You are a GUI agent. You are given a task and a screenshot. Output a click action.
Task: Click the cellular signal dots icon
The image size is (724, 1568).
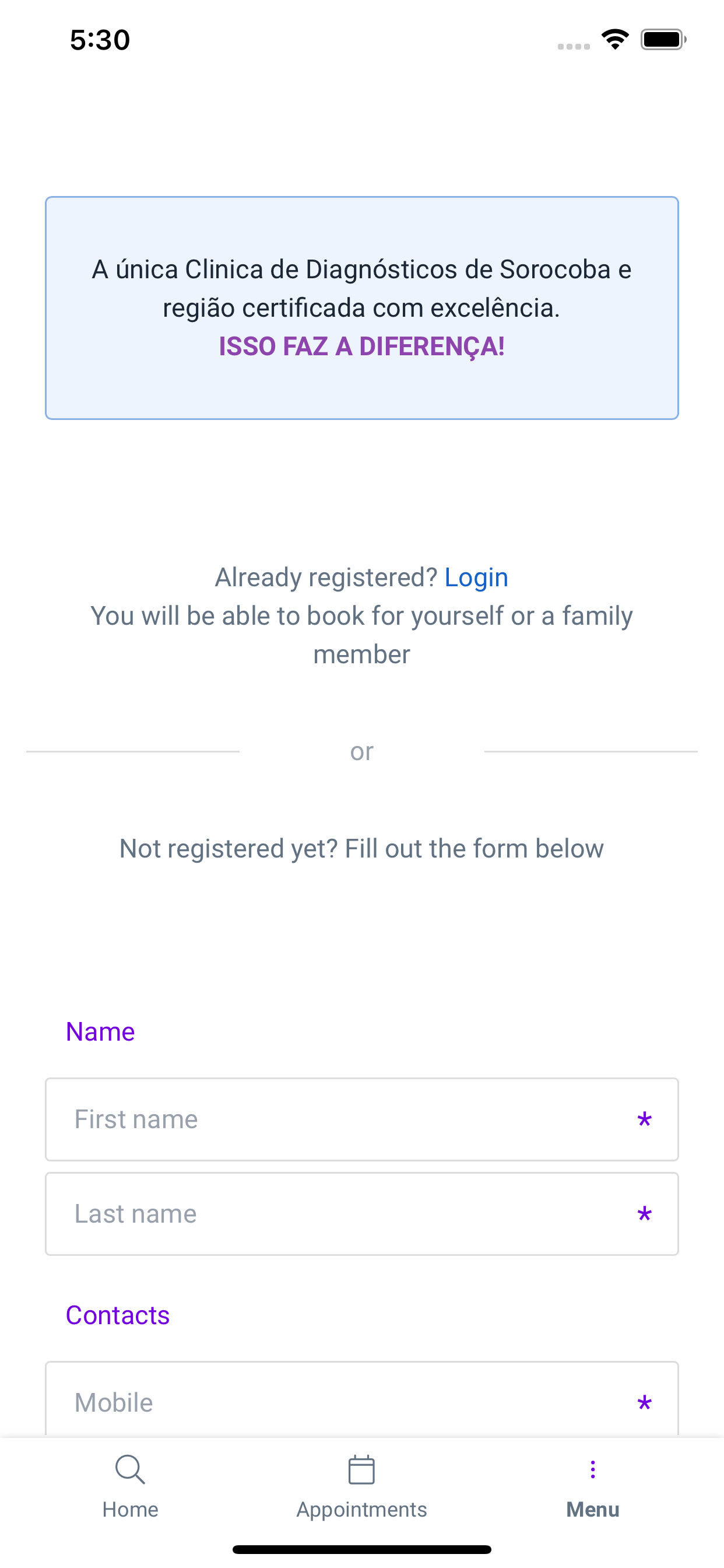[x=574, y=46]
